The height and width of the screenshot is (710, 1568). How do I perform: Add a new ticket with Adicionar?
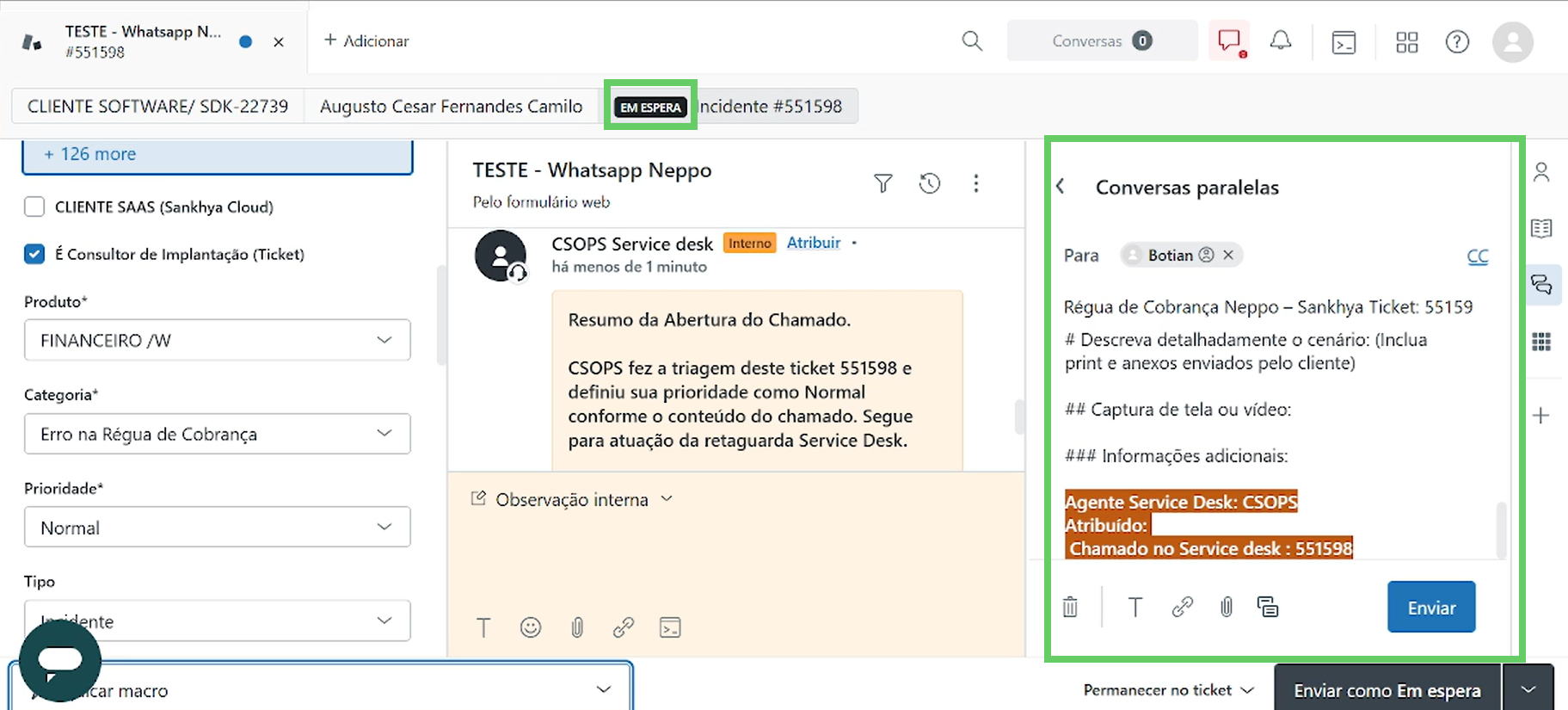[x=366, y=40]
